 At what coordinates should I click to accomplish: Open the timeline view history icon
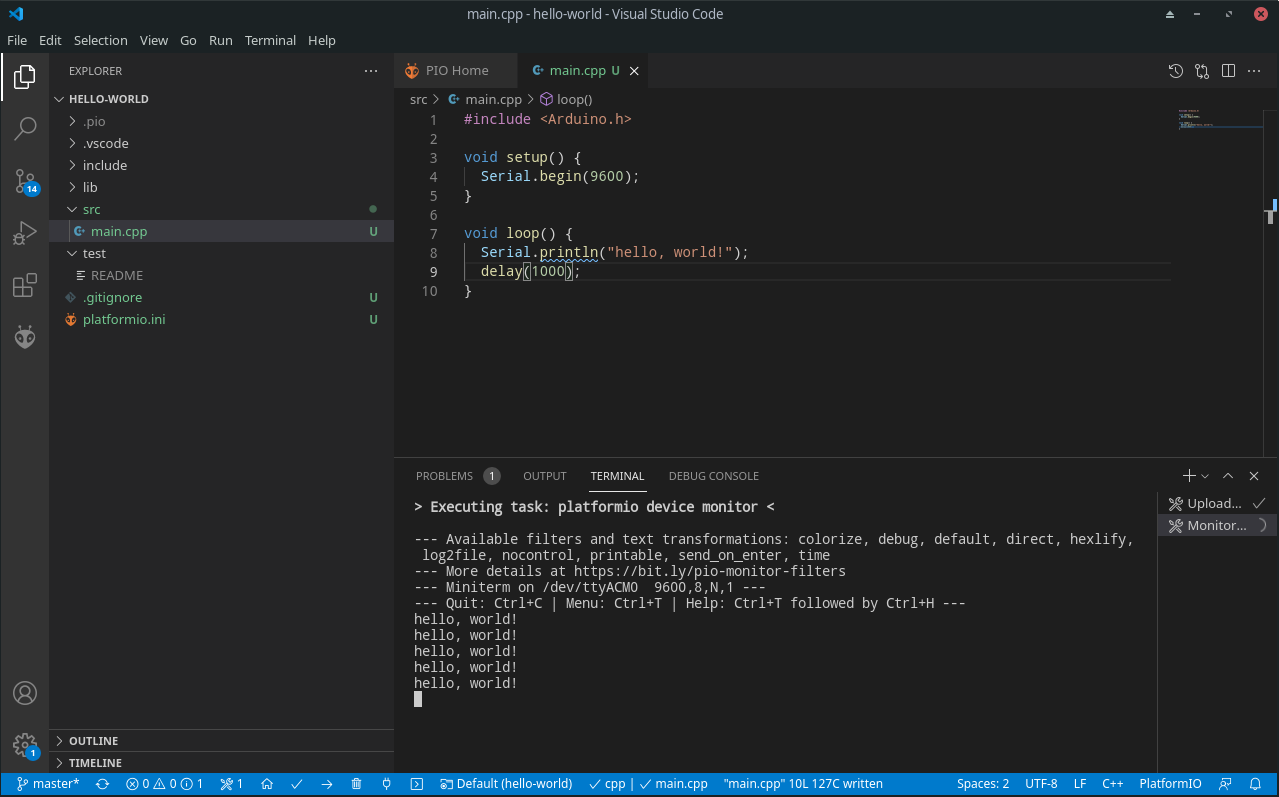(1176, 71)
